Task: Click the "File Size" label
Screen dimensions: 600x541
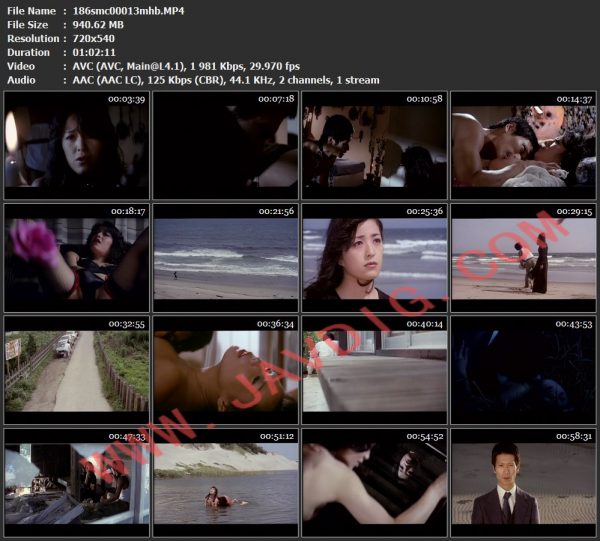Action: [x=28, y=25]
